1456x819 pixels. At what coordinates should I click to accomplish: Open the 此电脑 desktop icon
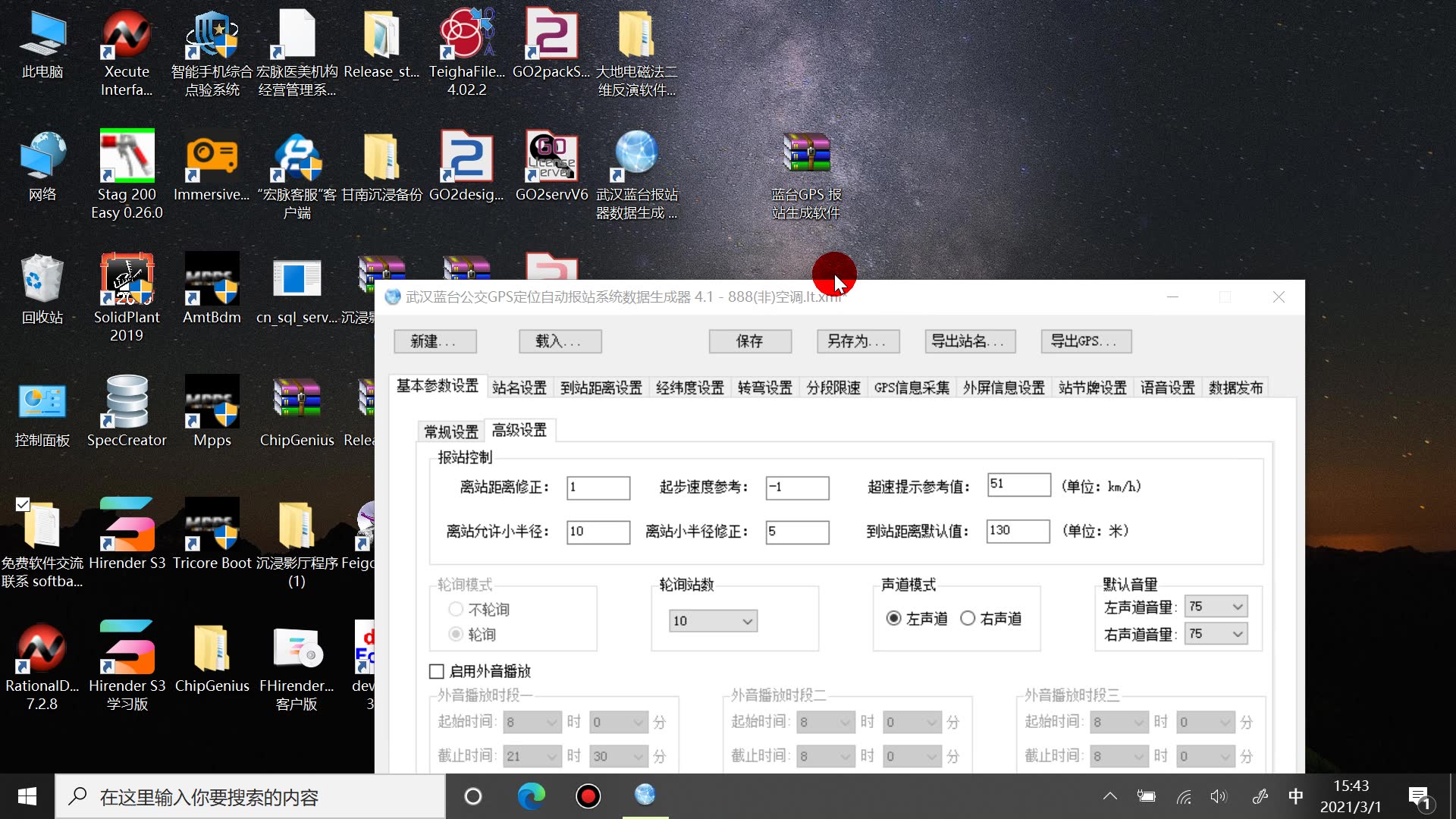[x=42, y=45]
